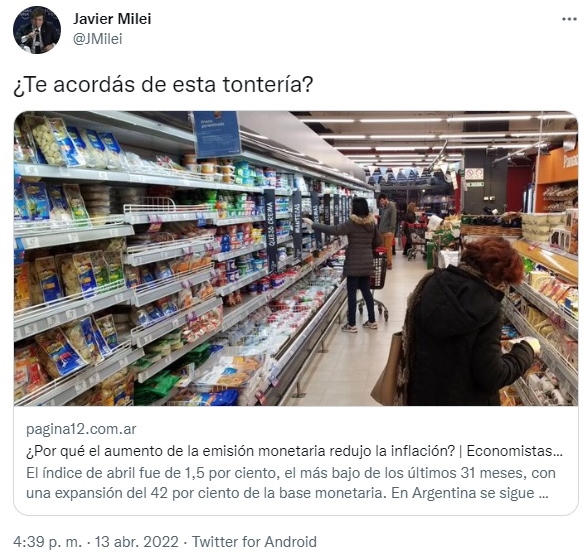Click the blue hanging sign in the photo
This screenshot has height=554, width=585.
[217, 134]
